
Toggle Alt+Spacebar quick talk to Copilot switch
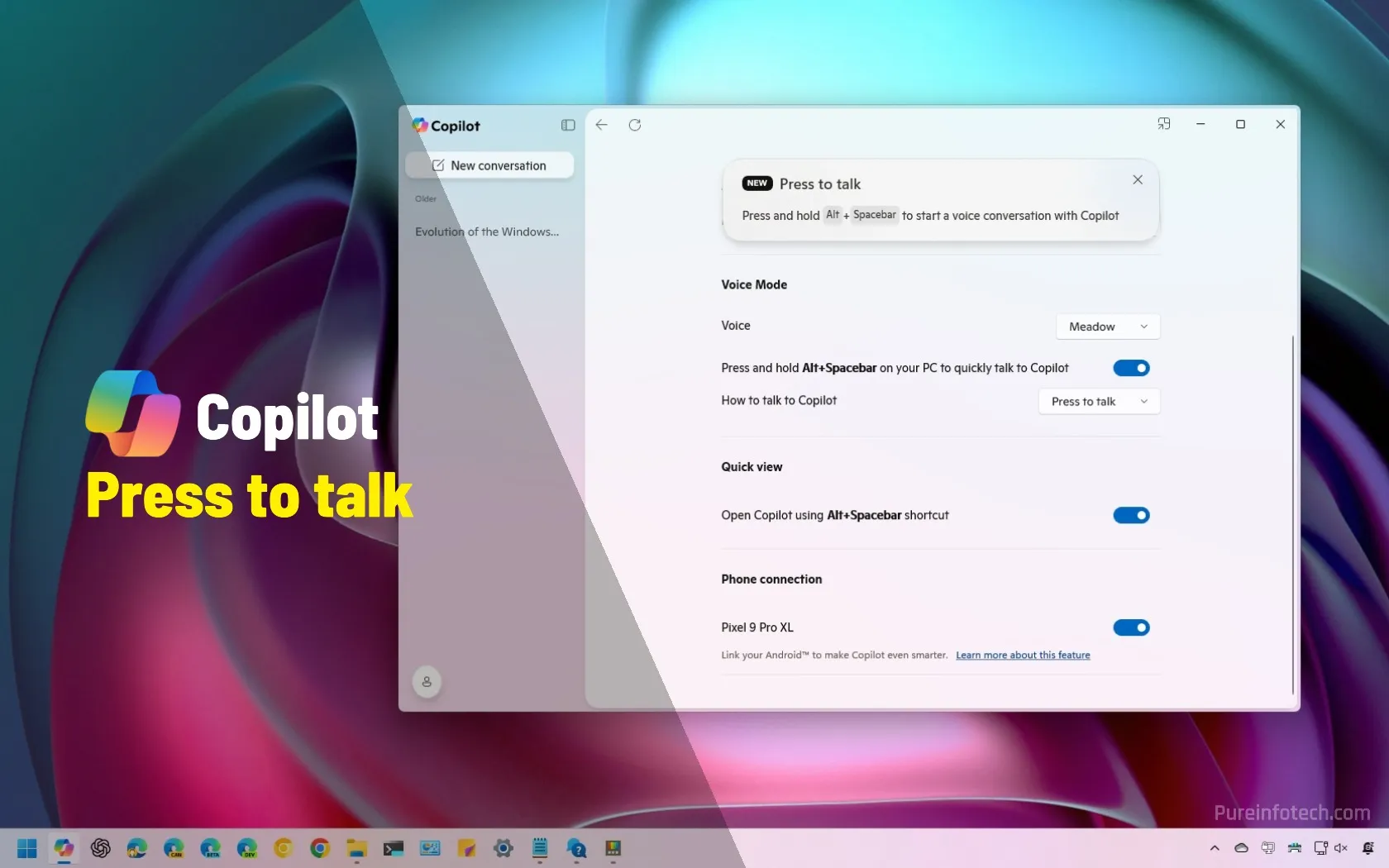(1131, 368)
